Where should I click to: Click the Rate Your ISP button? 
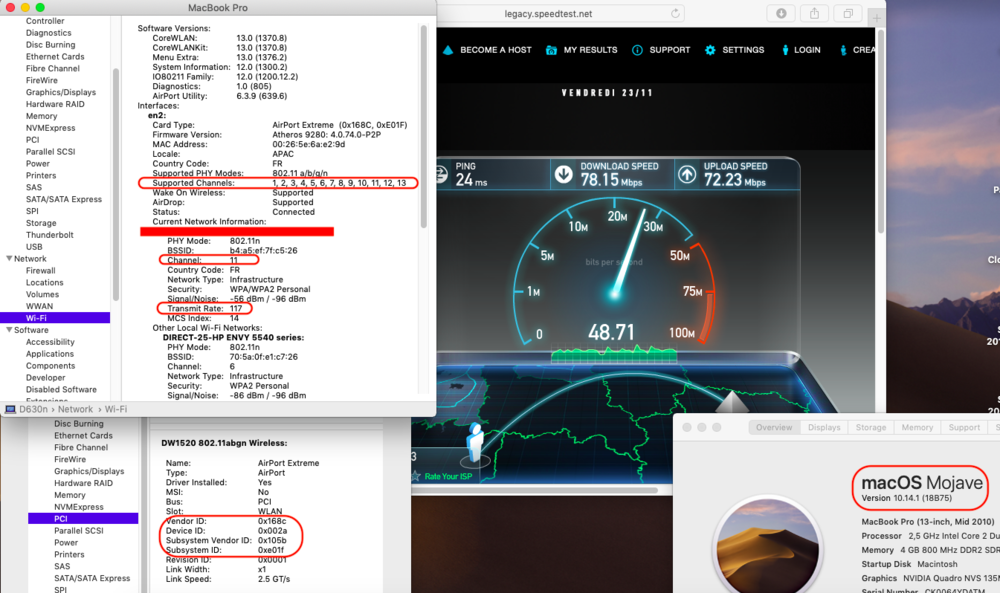tap(450, 477)
